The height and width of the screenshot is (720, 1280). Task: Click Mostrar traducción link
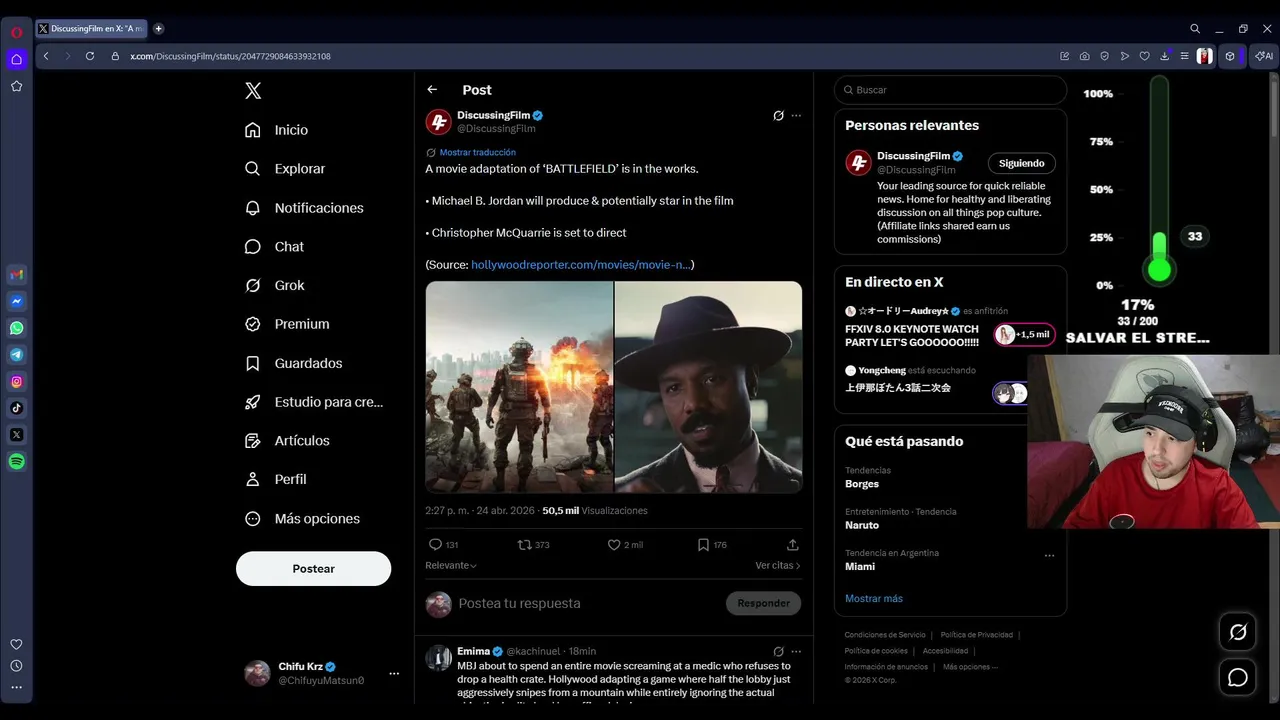point(477,153)
